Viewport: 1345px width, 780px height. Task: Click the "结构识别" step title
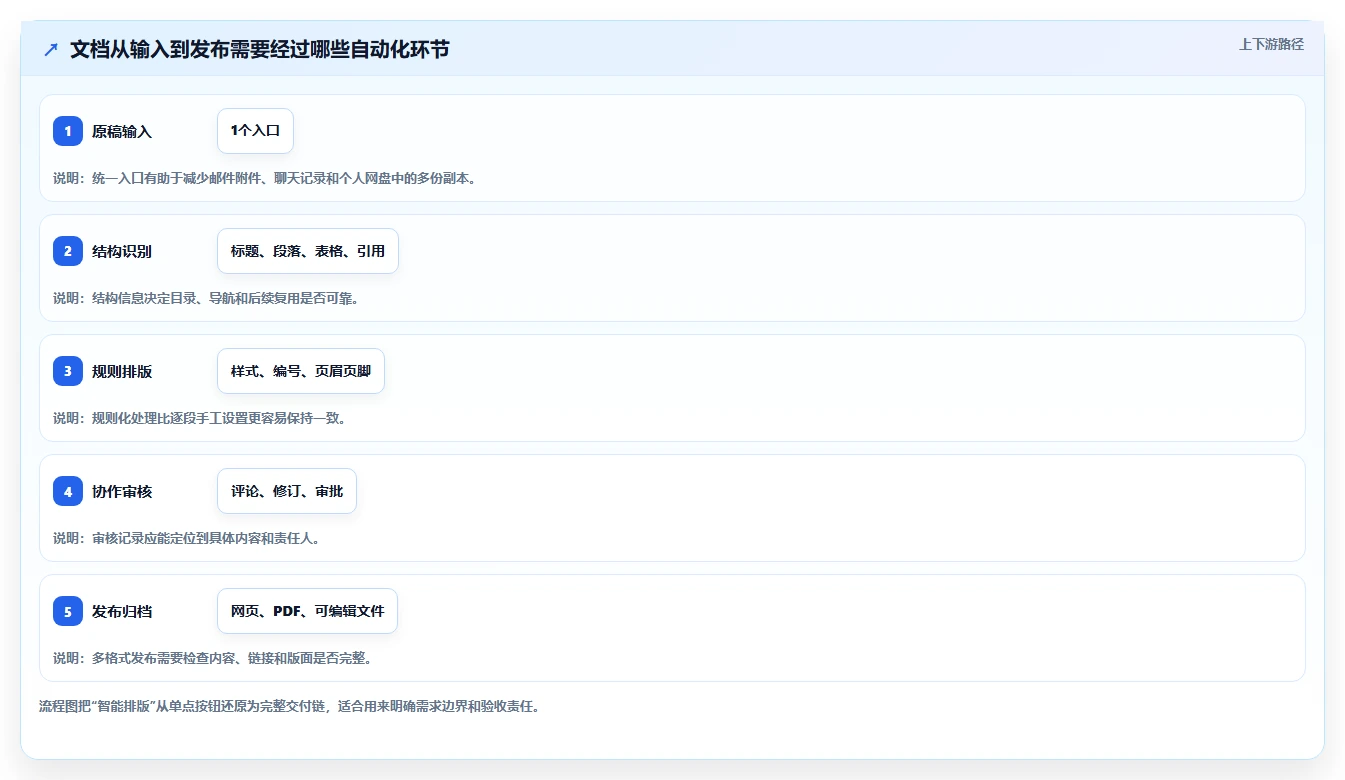click(x=122, y=251)
